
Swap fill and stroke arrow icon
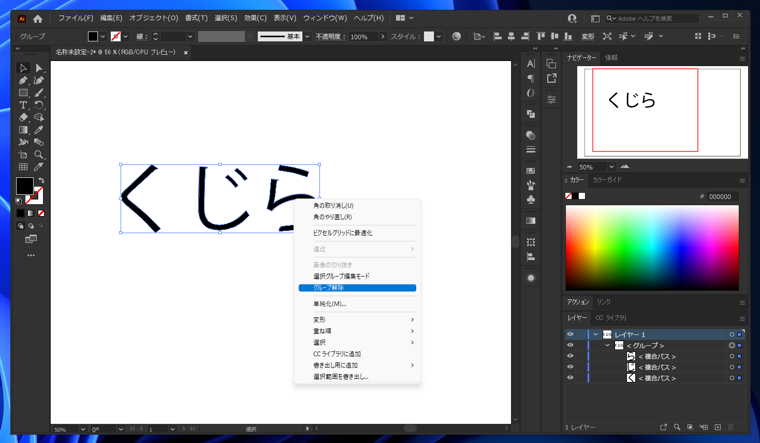[41, 180]
